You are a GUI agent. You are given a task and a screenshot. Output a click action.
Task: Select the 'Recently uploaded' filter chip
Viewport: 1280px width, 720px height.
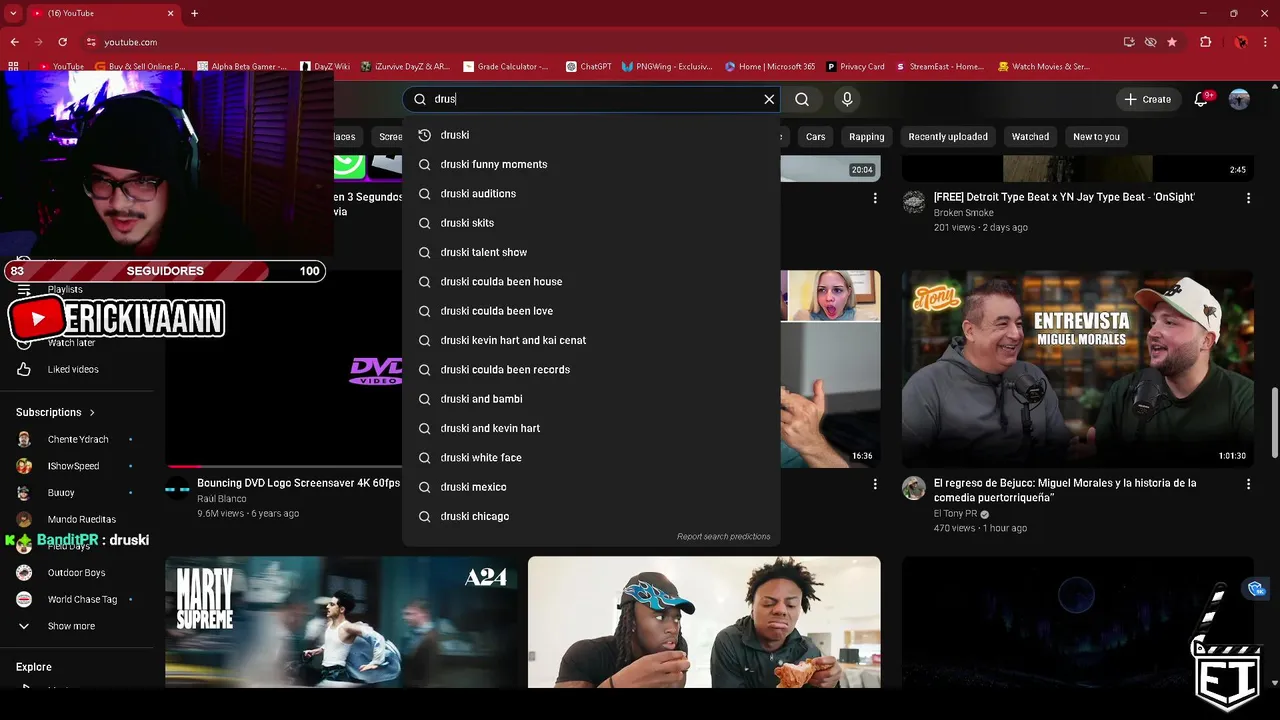point(948,137)
